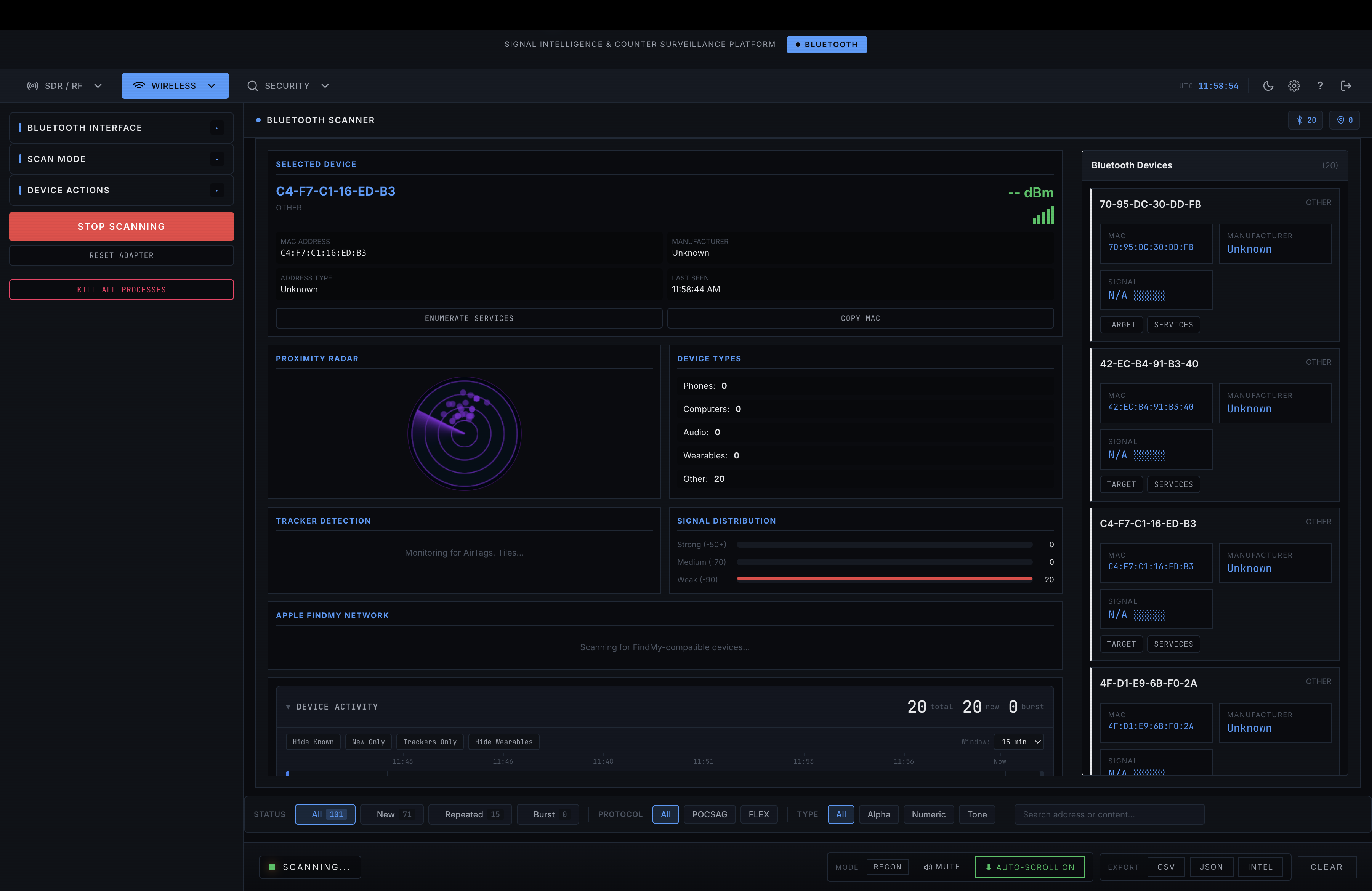Click Enumerate Services button
Image resolution: width=1372 pixels, height=891 pixels.
(469, 318)
